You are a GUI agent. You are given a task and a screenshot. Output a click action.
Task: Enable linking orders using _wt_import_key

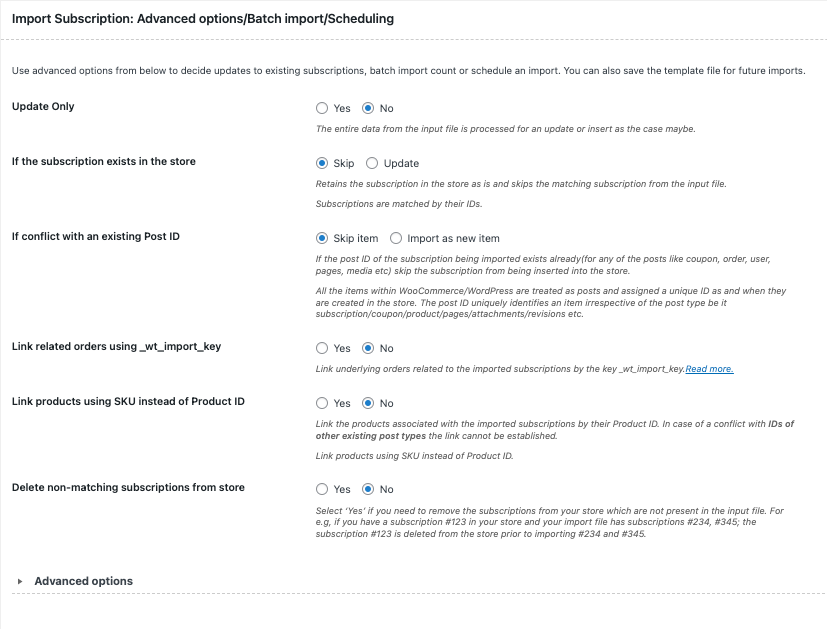coord(322,348)
